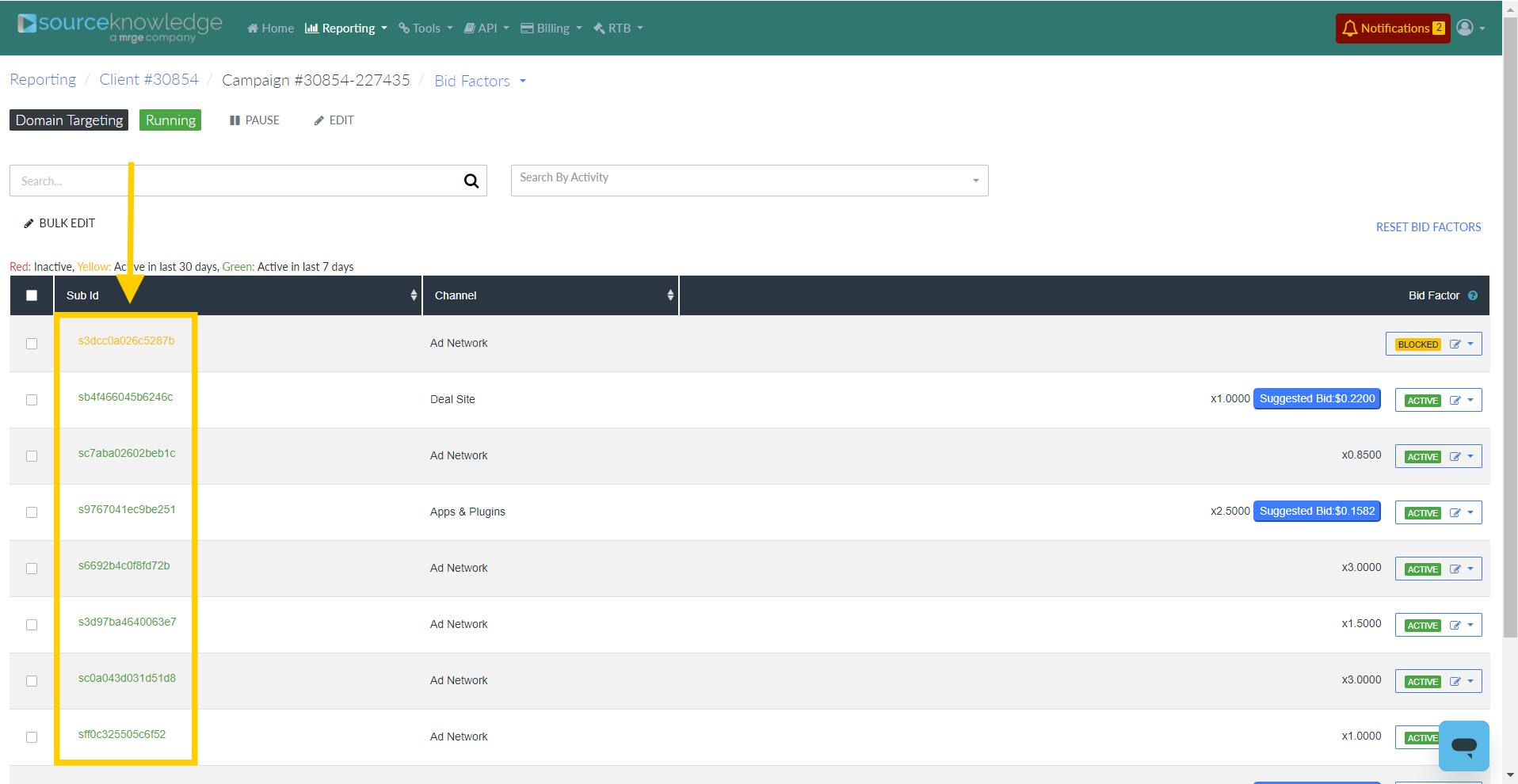This screenshot has width=1518, height=784.
Task: Click the search magnifier icon
Action: [x=471, y=181]
